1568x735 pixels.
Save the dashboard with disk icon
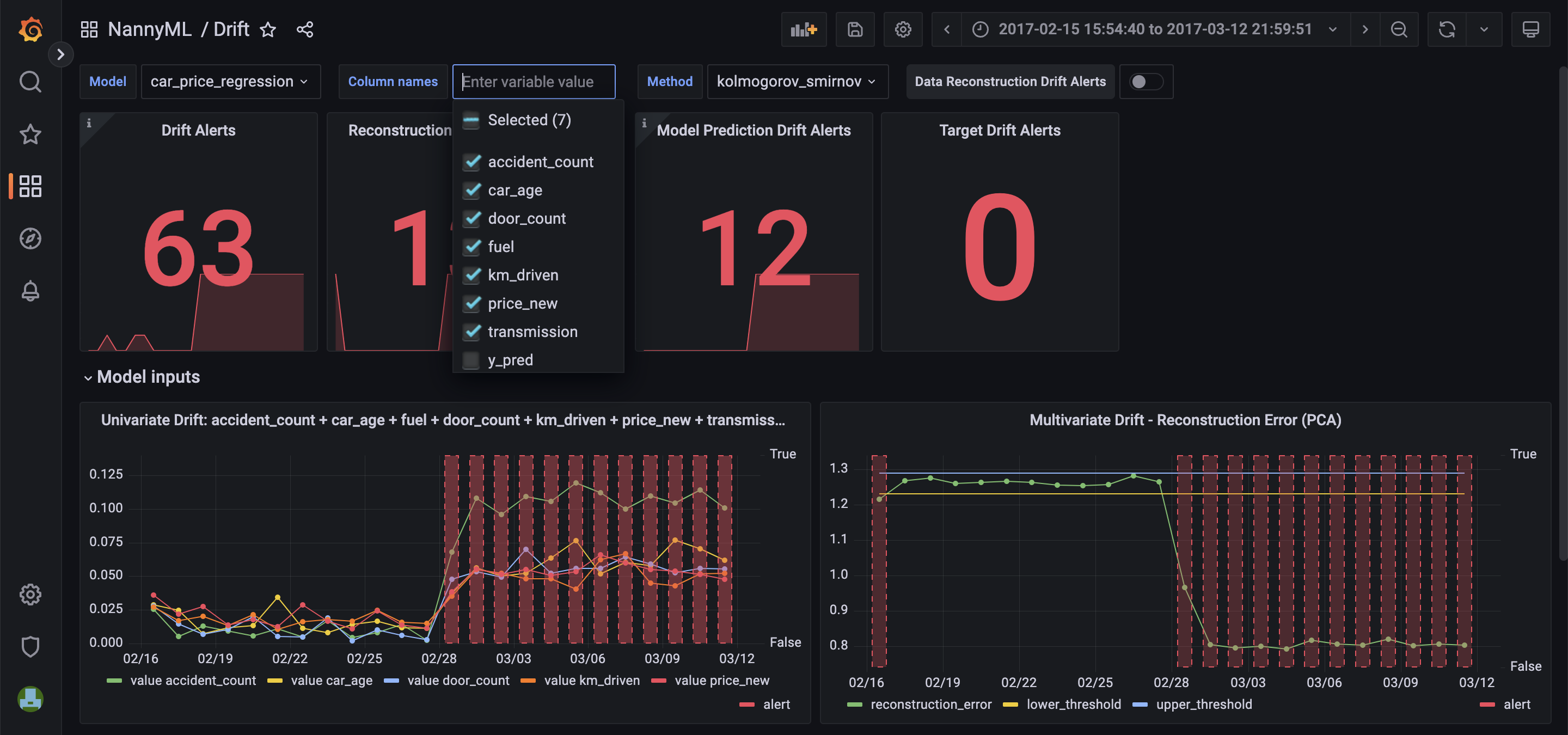[855, 29]
